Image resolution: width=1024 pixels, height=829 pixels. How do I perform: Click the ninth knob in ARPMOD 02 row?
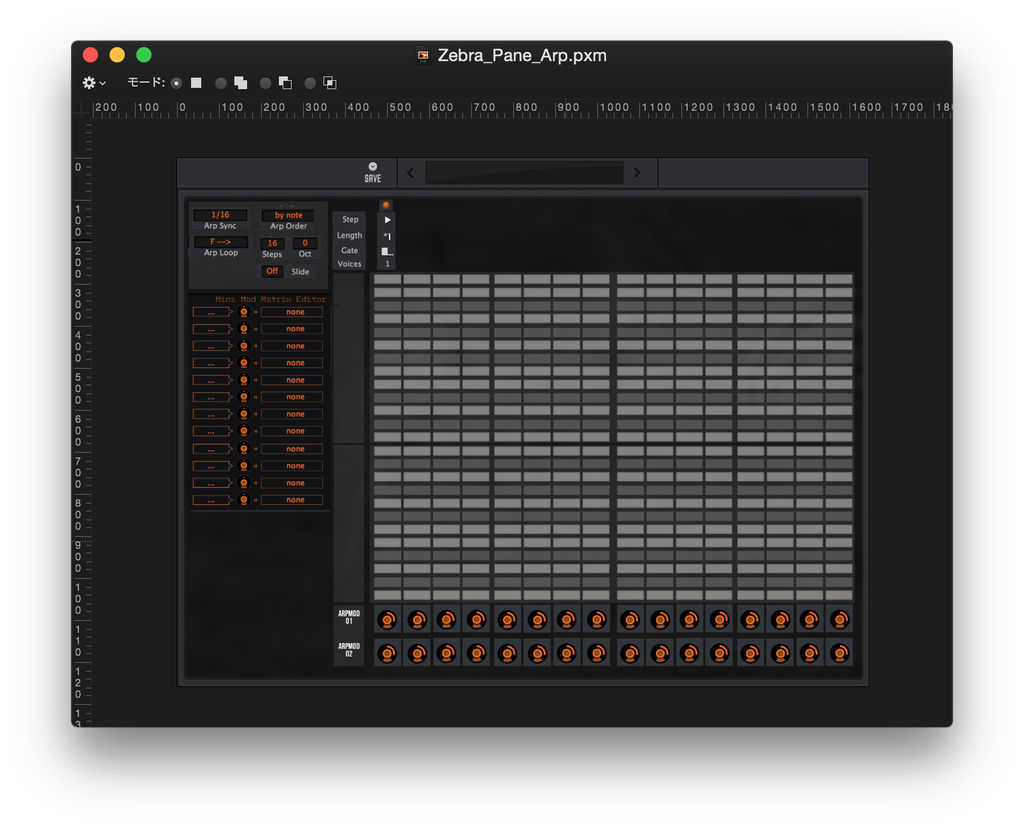coord(630,653)
